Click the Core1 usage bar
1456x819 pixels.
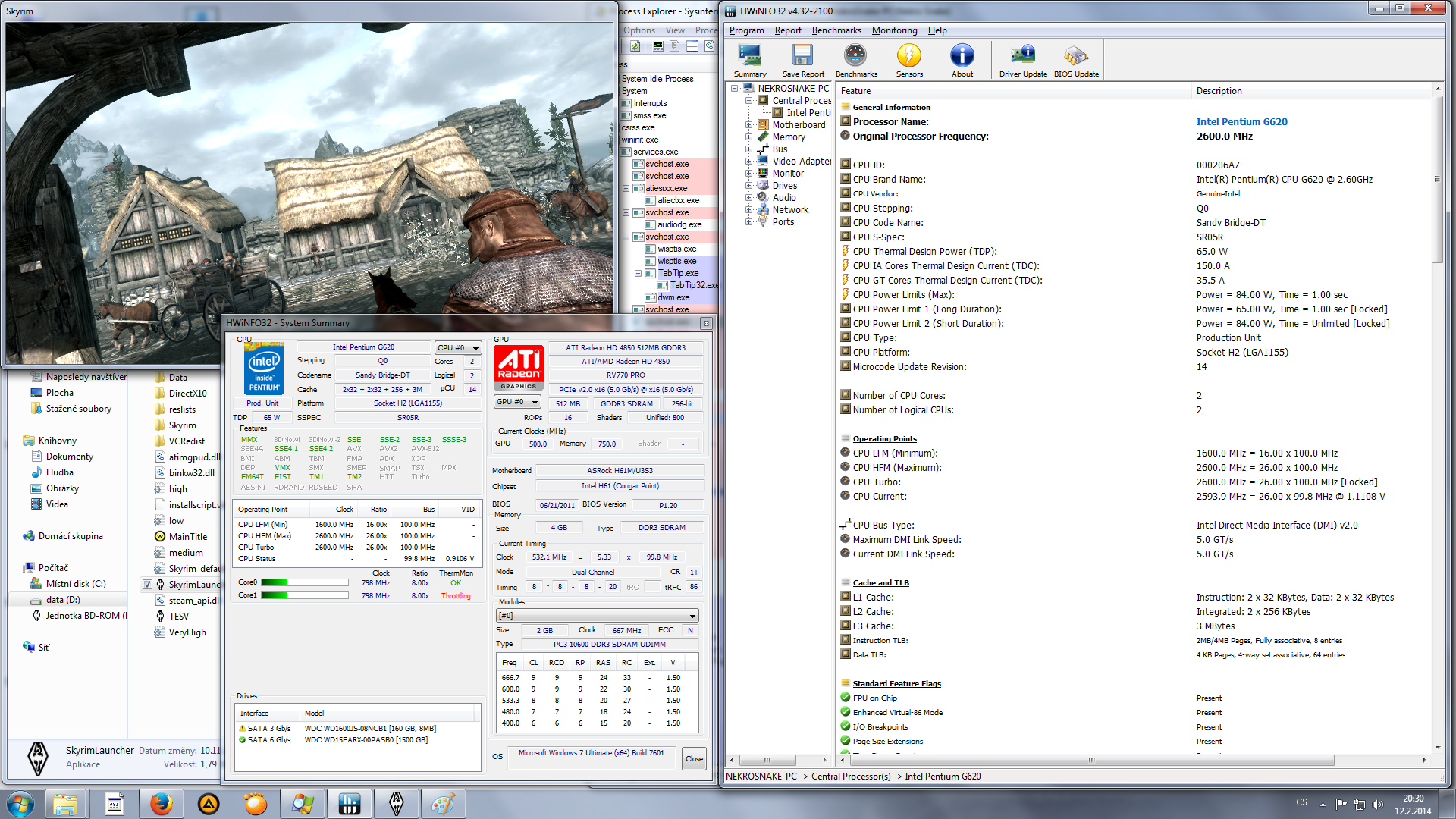(x=304, y=596)
